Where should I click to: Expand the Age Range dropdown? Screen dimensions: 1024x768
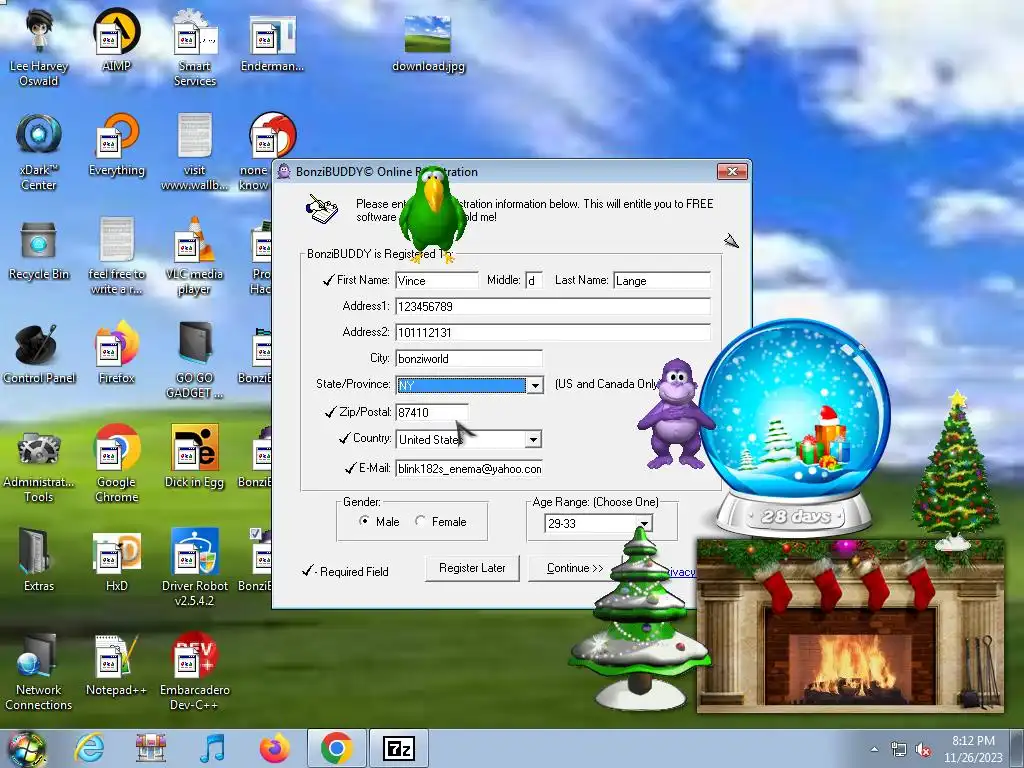click(645, 523)
